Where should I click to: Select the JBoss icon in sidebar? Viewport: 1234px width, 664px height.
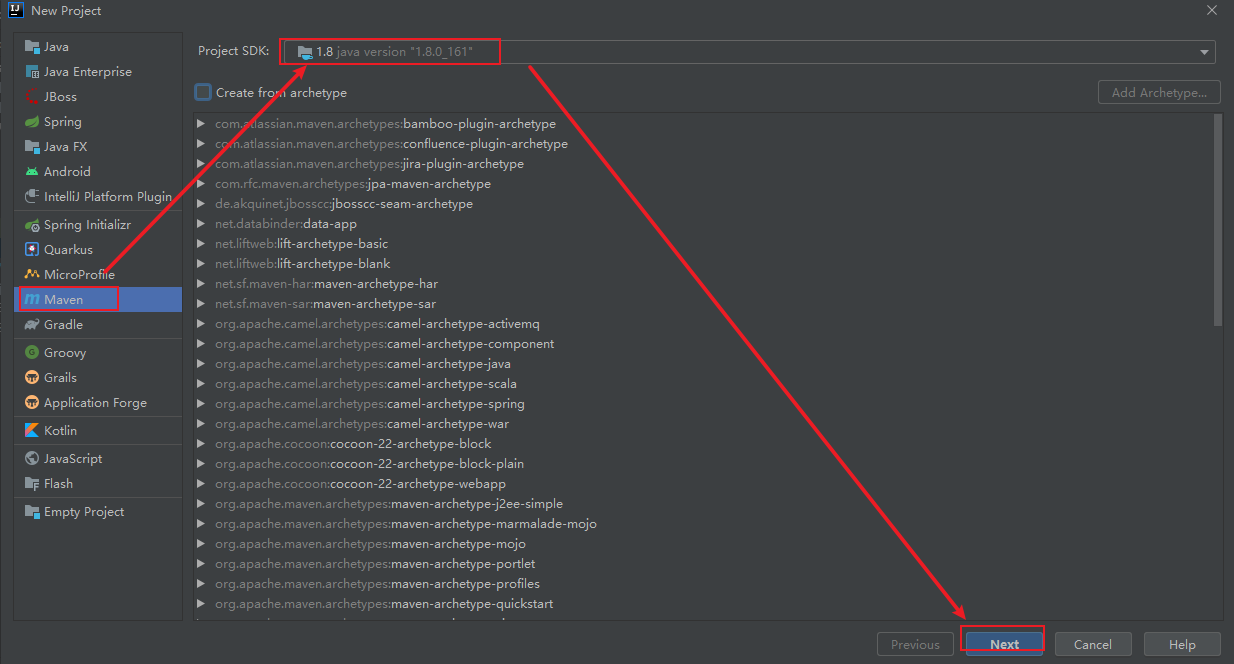(x=32, y=97)
